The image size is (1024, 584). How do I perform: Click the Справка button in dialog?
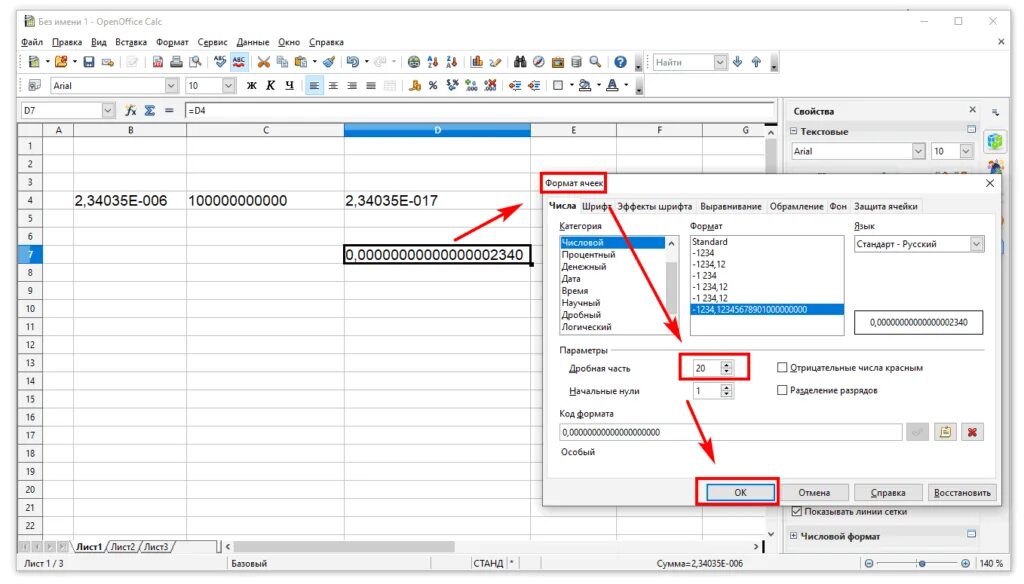(888, 493)
